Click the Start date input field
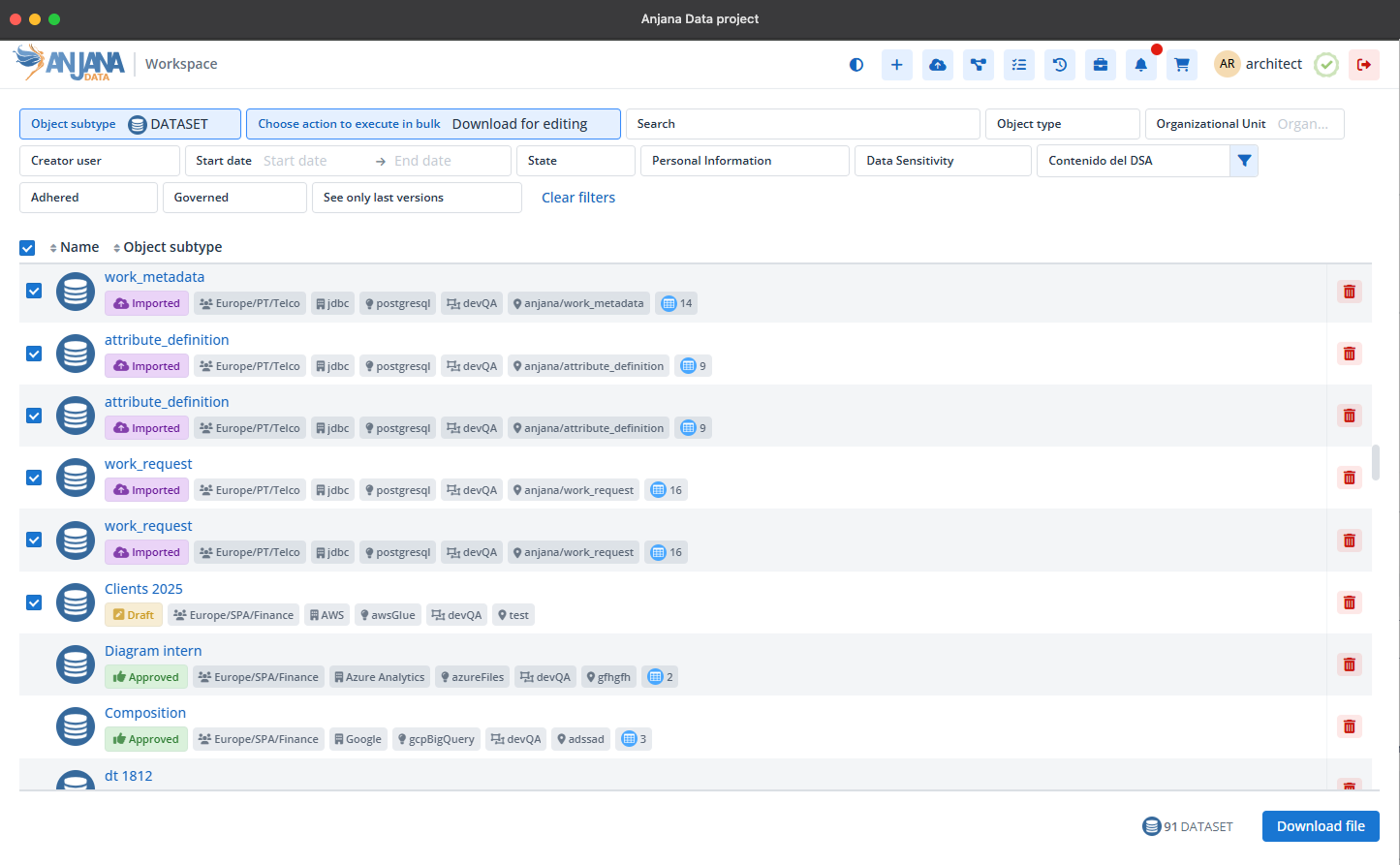Image resolution: width=1400 pixels, height=865 pixels. [312, 161]
